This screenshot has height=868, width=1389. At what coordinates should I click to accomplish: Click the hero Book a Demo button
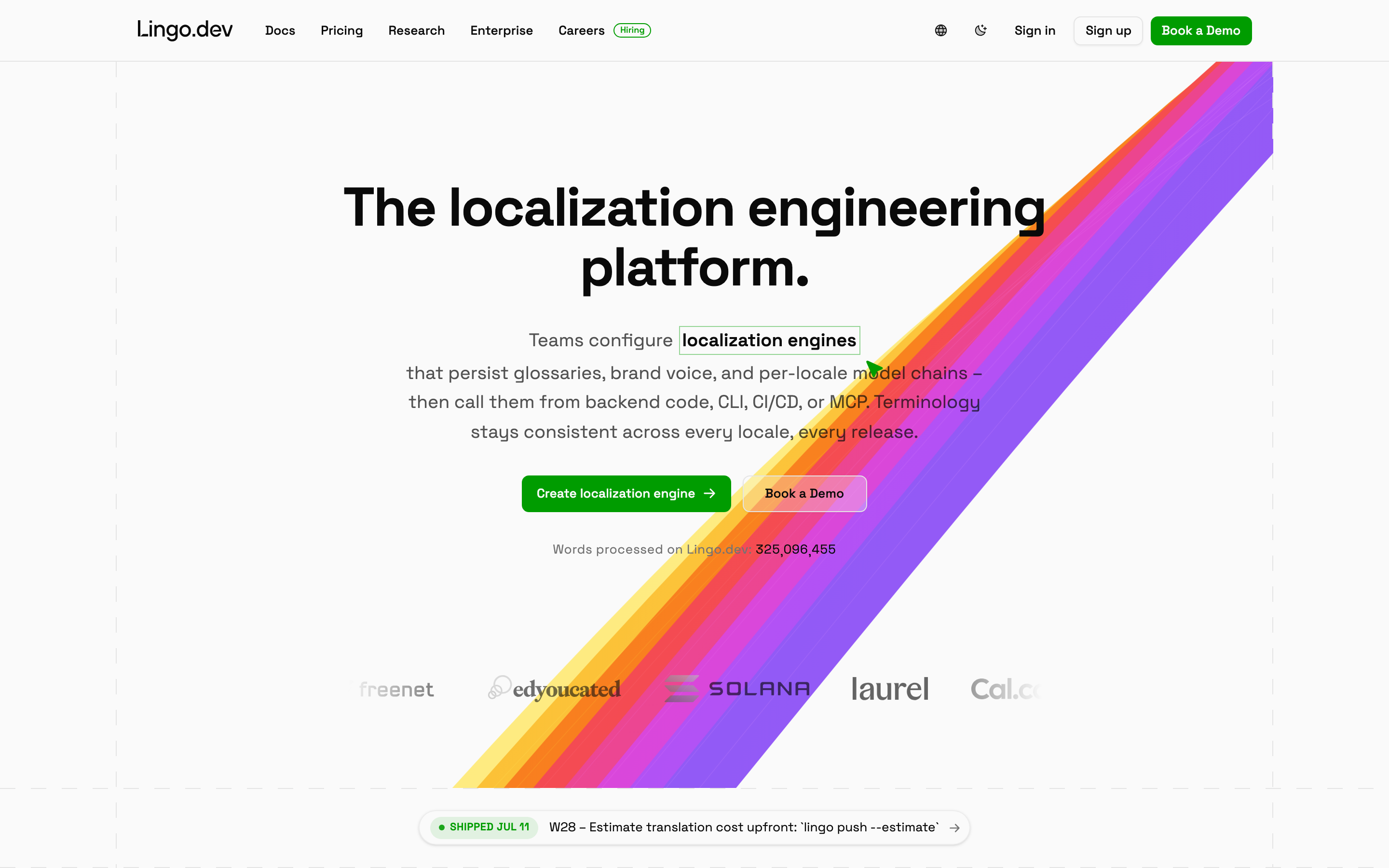804,494
